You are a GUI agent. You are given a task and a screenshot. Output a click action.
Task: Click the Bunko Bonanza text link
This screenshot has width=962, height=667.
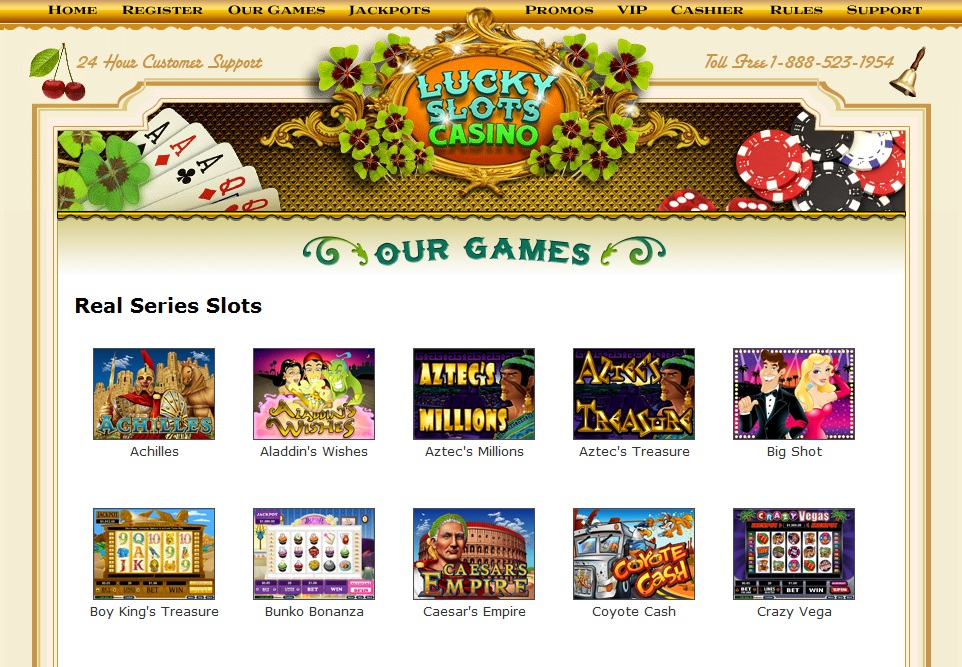tap(314, 612)
